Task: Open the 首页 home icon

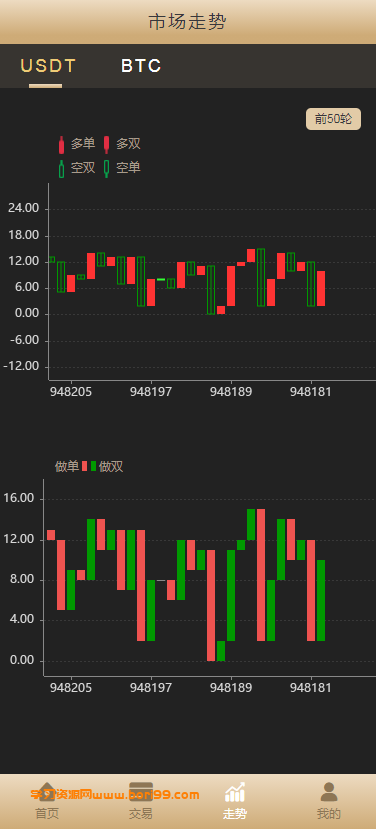Action: point(47,792)
